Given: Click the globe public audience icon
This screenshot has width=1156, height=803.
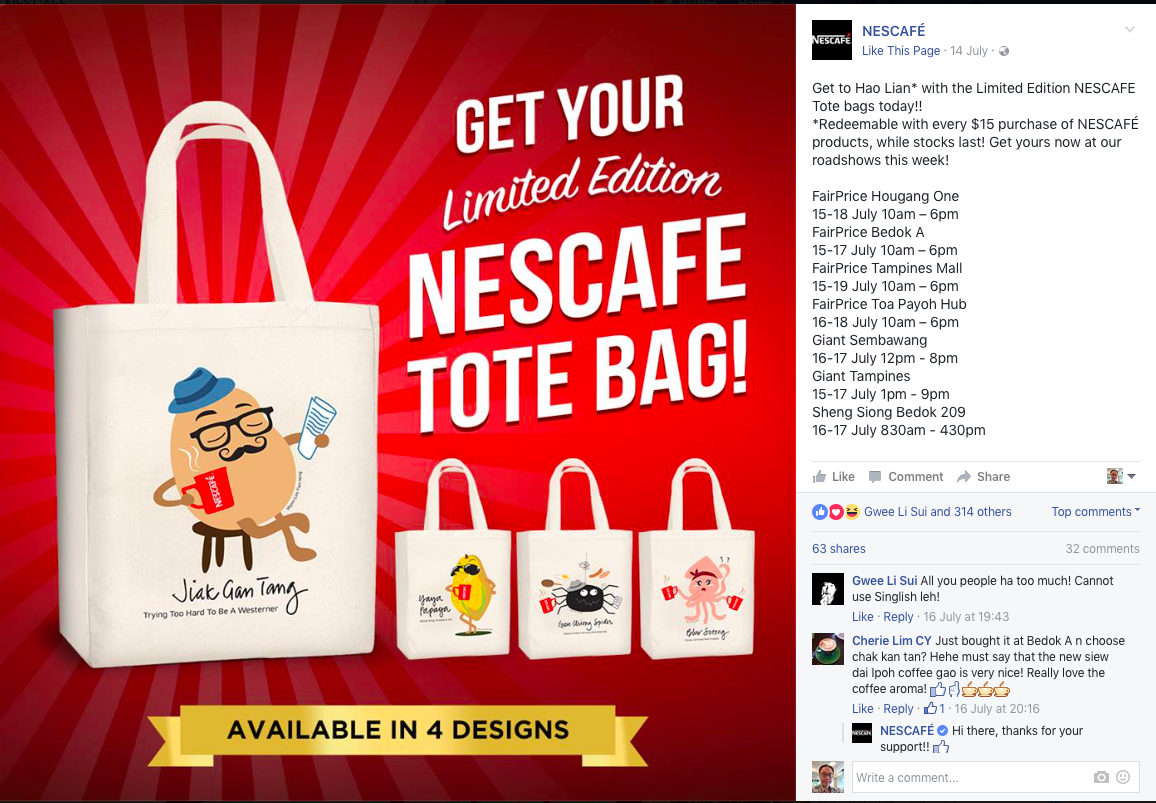Looking at the screenshot, I should (1003, 51).
